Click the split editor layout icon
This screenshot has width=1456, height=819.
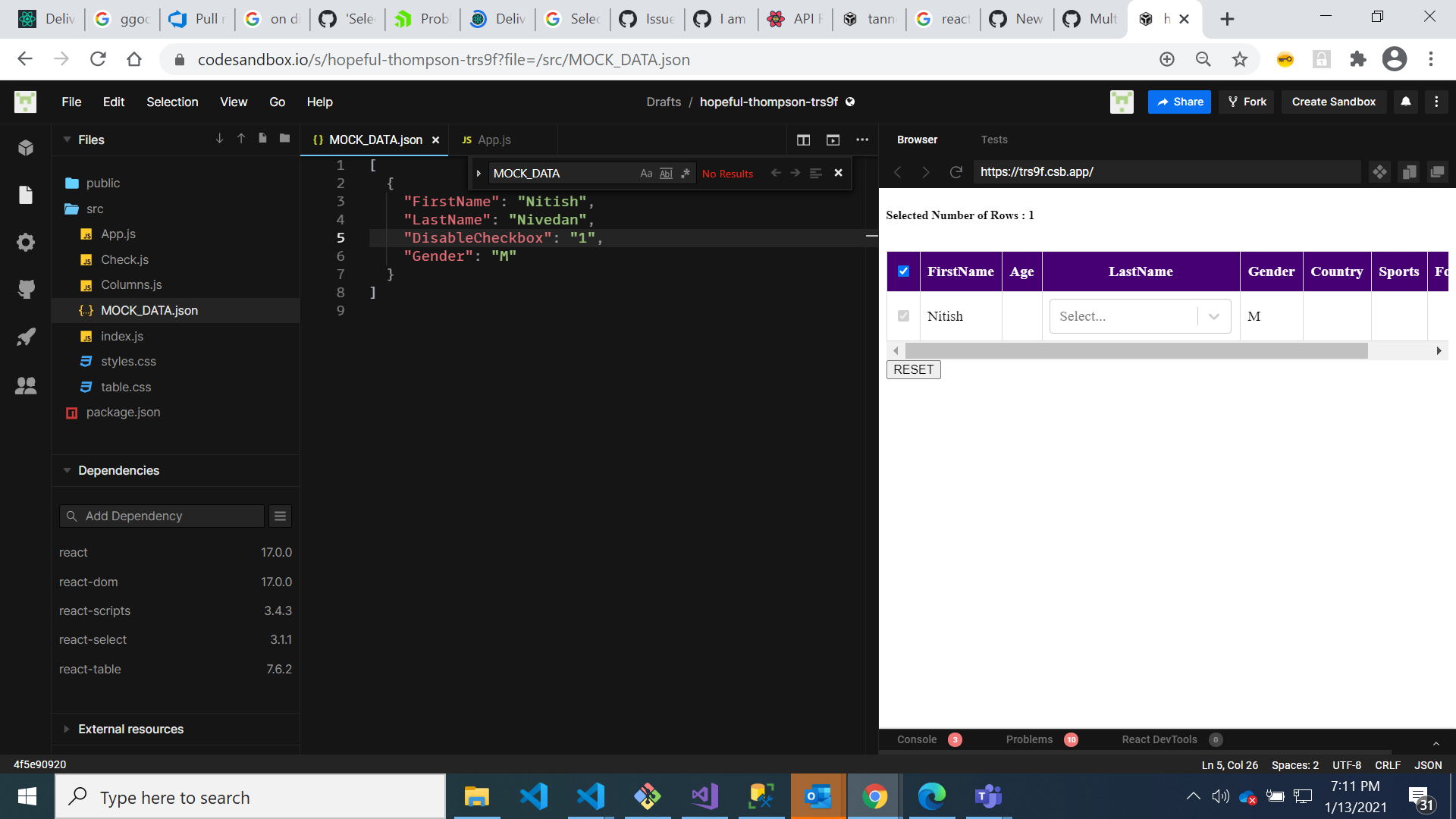(803, 140)
